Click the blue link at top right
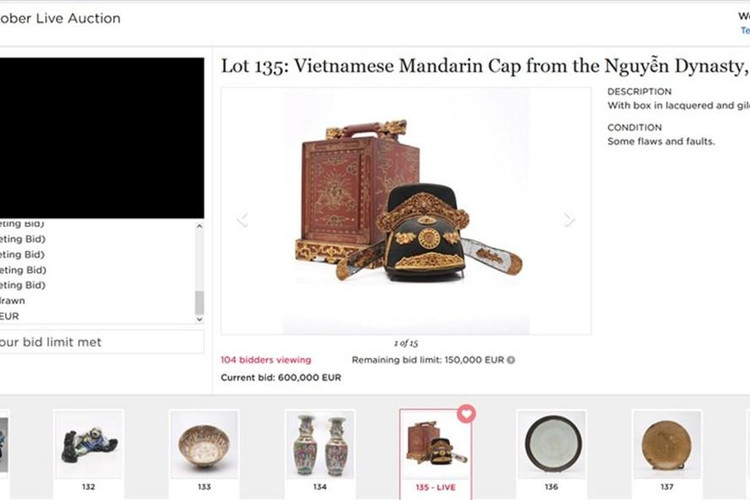 [x=745, y=31]
